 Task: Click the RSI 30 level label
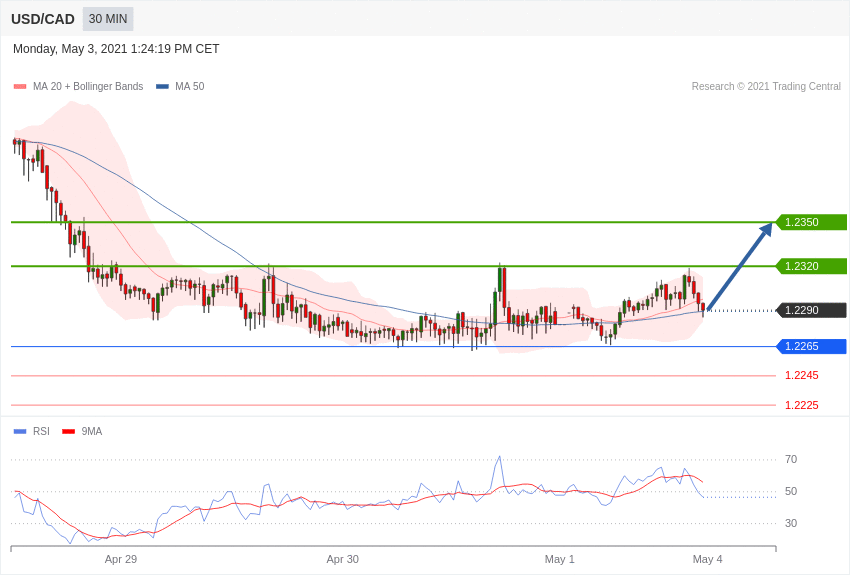pyautogui.click(x=791, y=523)
